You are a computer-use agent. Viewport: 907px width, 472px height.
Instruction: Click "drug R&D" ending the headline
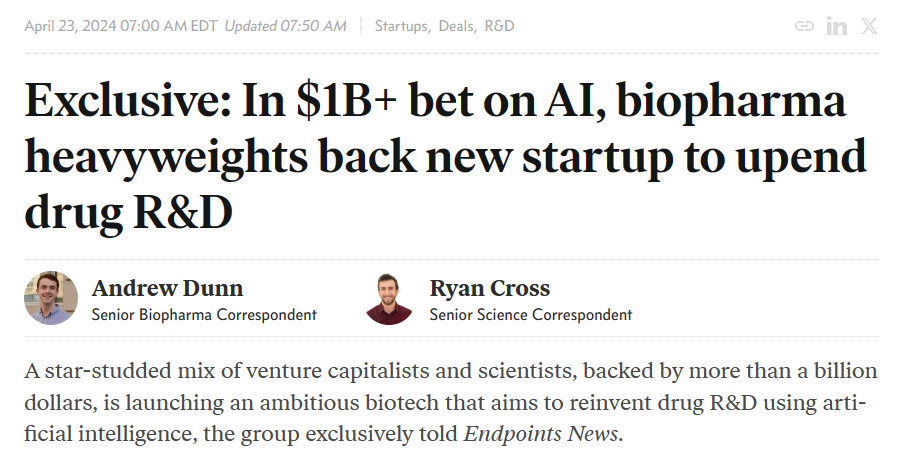(128, 212)
